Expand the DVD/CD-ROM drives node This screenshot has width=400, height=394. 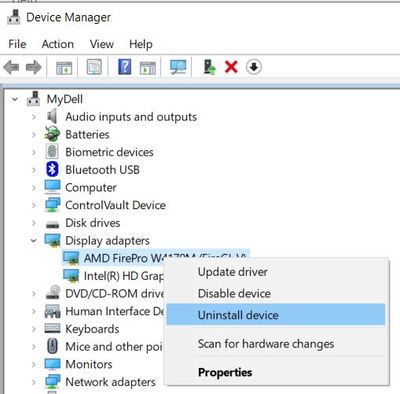[x=34, y=293]
